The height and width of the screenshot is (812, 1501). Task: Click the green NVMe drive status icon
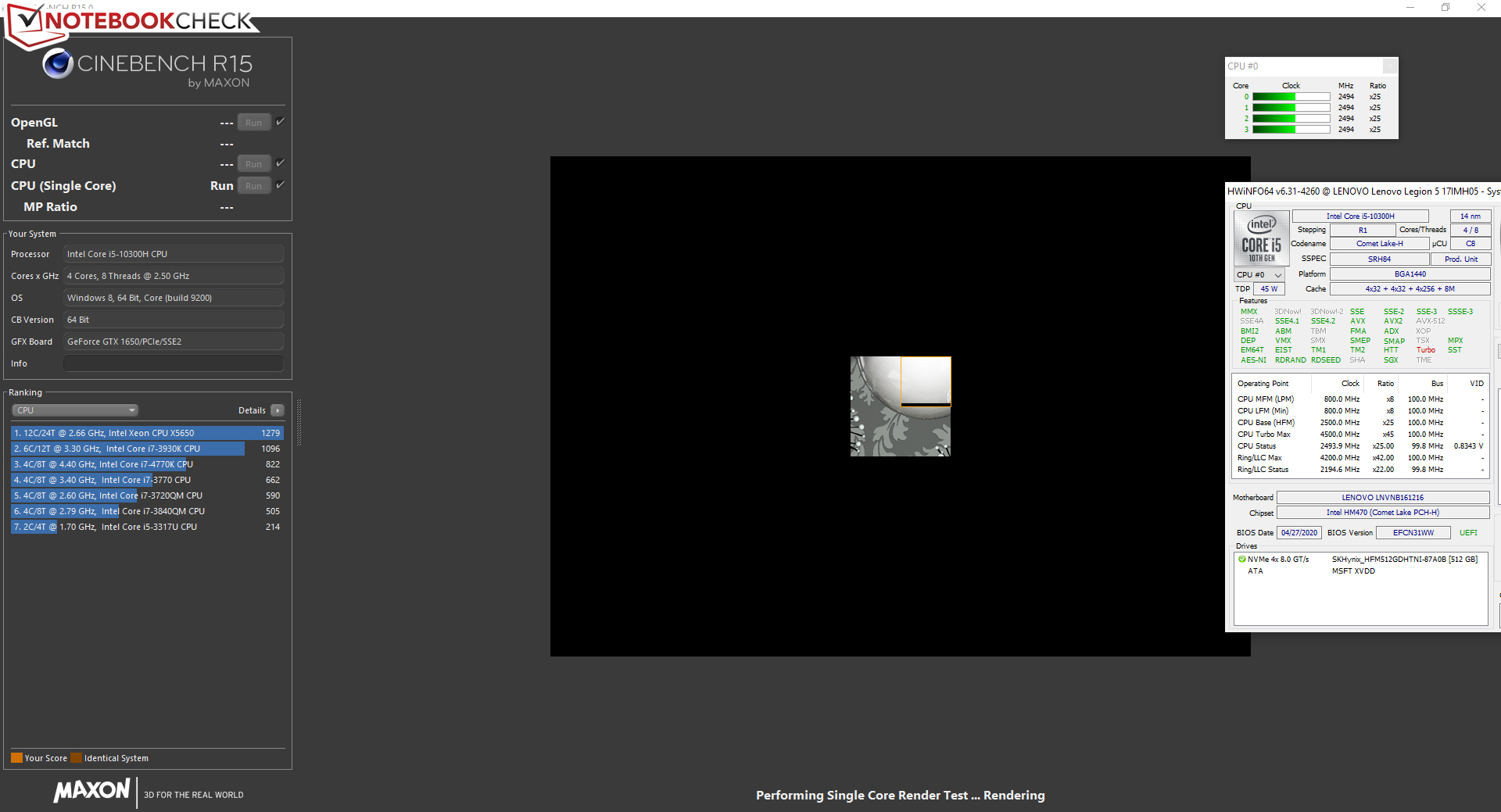coord(1241,560)
